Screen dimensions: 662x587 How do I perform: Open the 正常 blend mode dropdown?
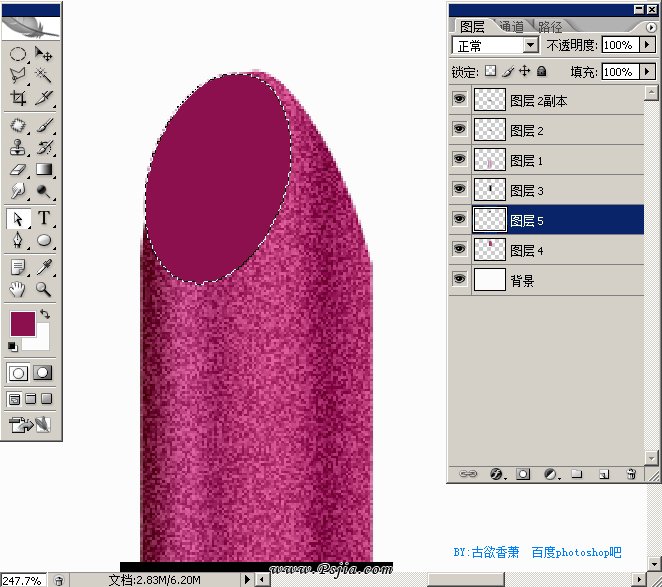pos(531,45)
